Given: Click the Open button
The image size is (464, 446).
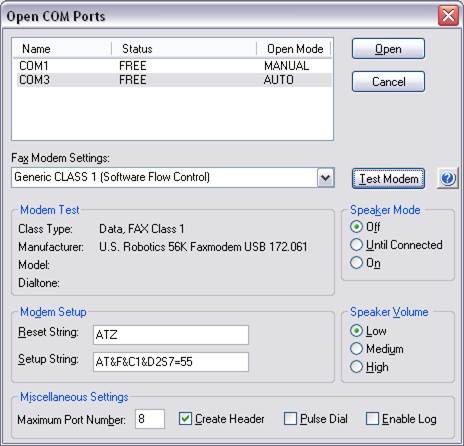Looking at the screenshot, I should coord(388,49).
